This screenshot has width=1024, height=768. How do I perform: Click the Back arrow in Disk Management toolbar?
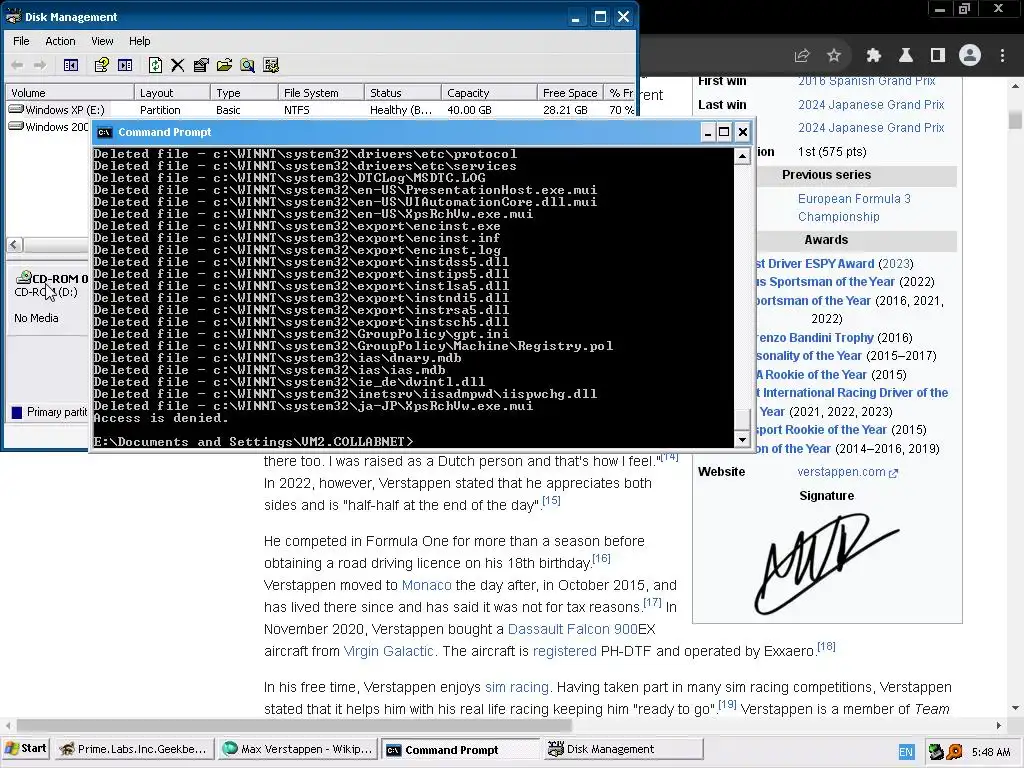click(x=18, y=65)
